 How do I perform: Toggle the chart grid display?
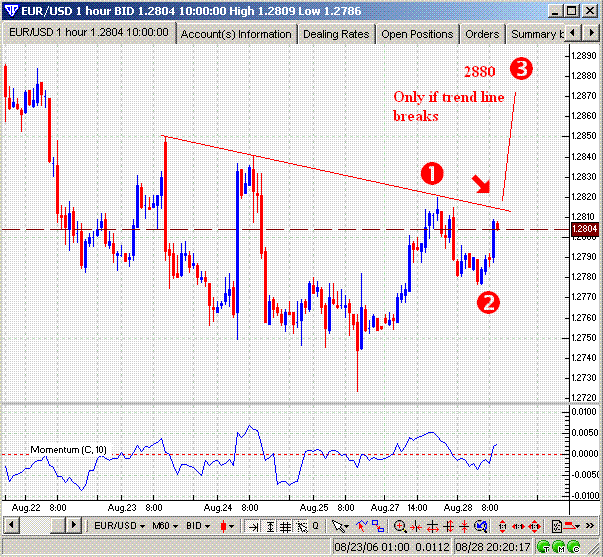[x=285, y=527]
